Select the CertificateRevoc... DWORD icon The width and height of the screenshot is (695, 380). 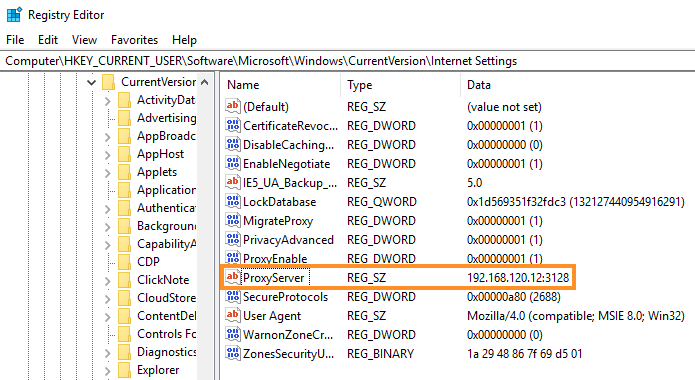(233, 125)
